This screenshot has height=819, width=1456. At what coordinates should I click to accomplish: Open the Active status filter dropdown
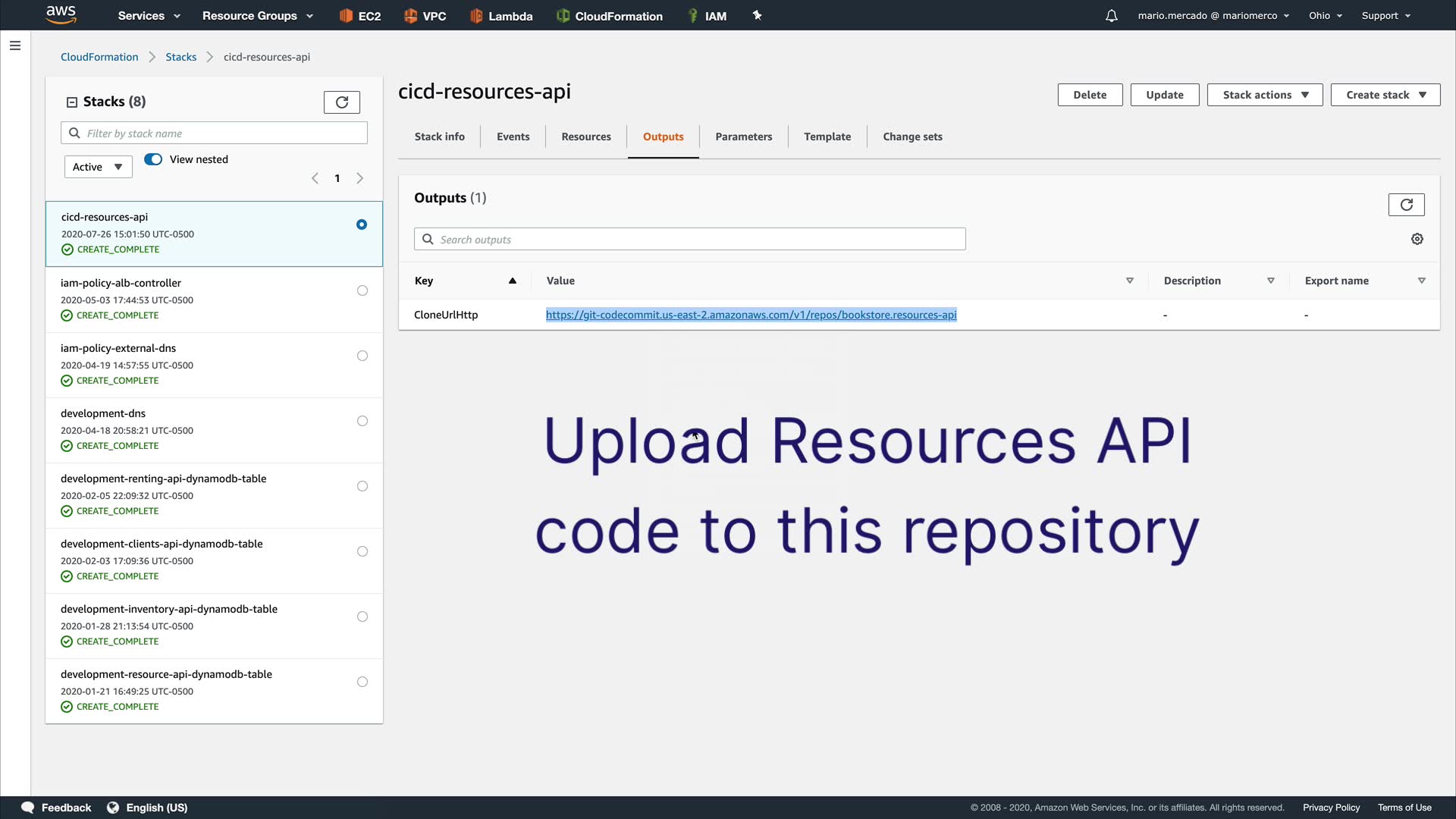[98, 167]
